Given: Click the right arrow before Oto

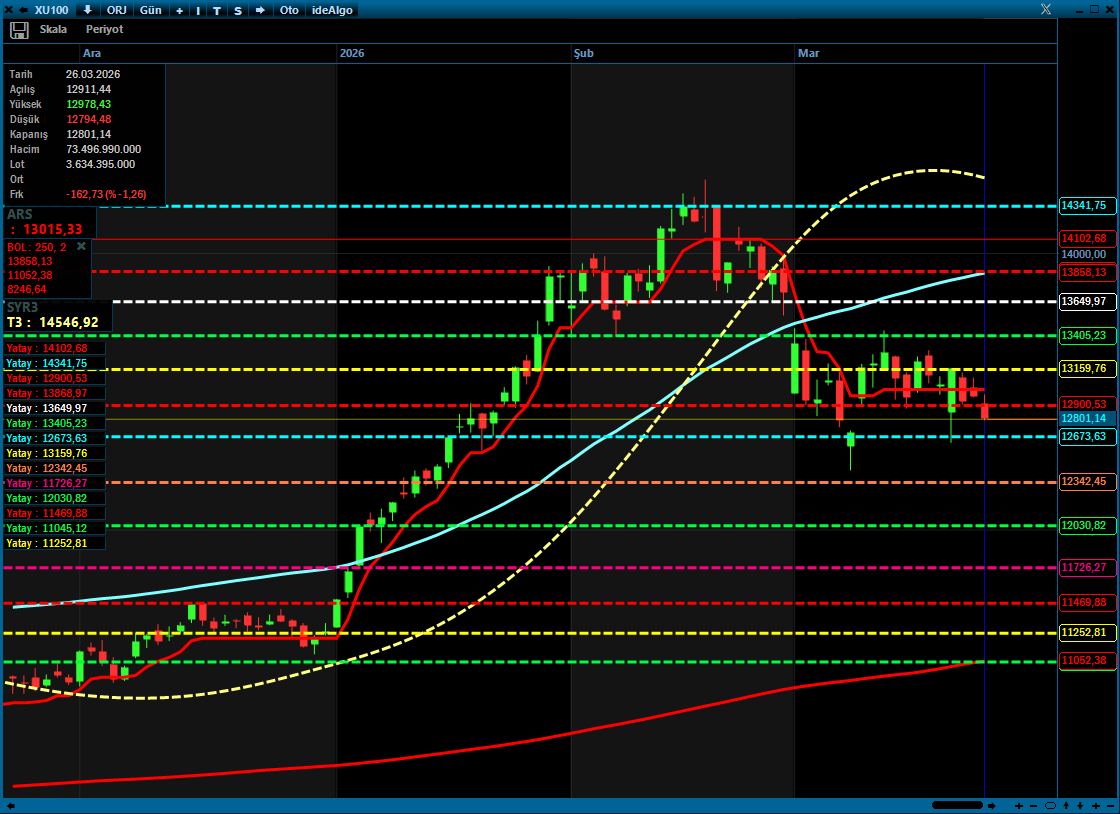Looking at the screenshot, I should point(260,10).
